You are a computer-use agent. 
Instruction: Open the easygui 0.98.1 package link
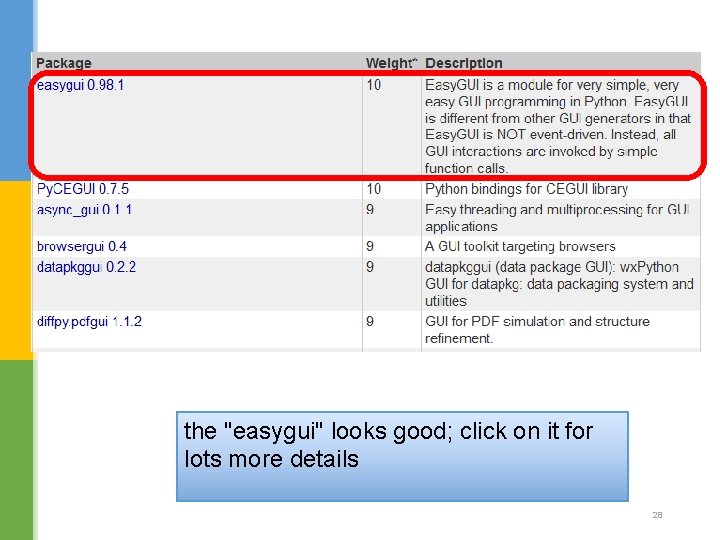click(x=80, y=85)
